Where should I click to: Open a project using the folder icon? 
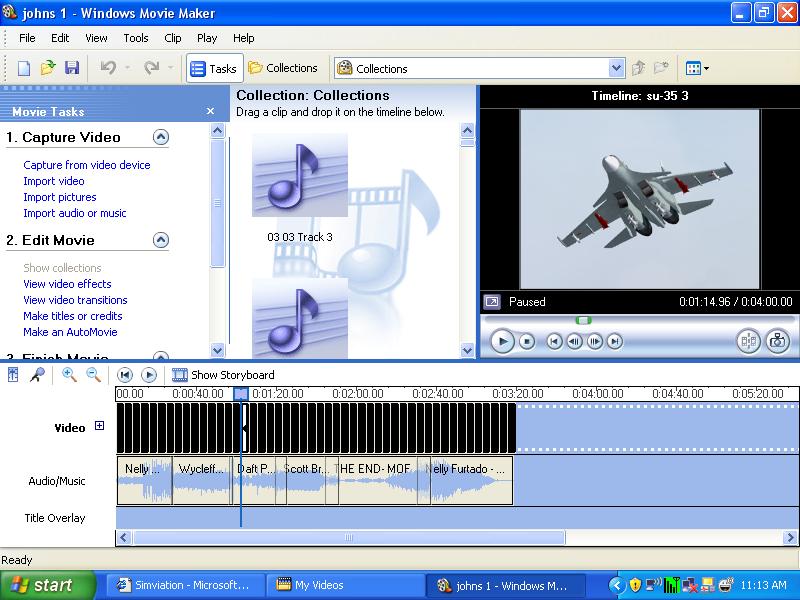48,68
